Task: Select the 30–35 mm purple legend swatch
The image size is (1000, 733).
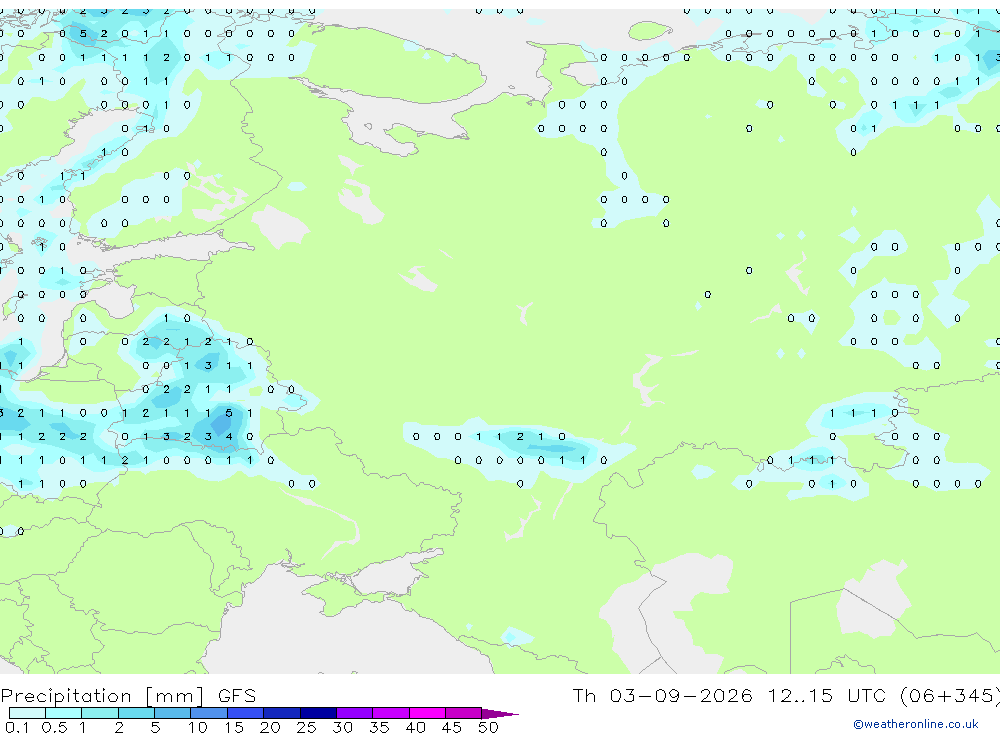Action: [x=354, y=713]
